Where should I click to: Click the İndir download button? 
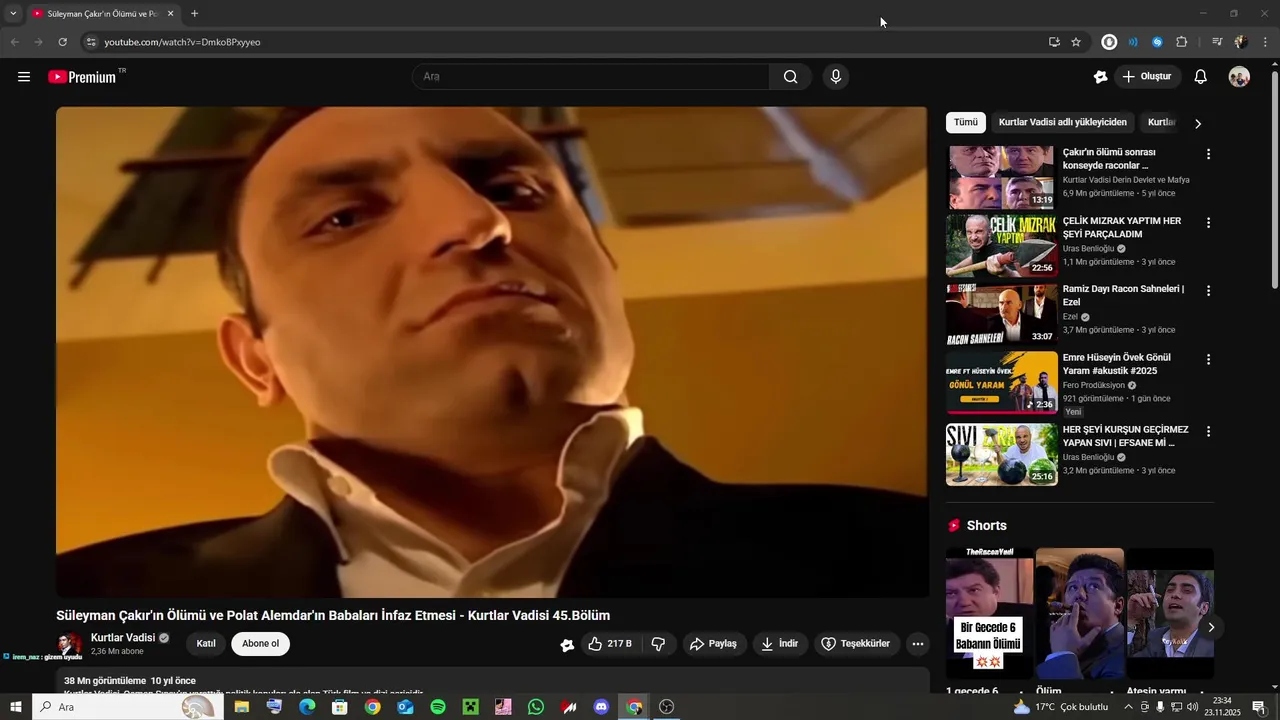pyautogui.click(x=780, y=644)
